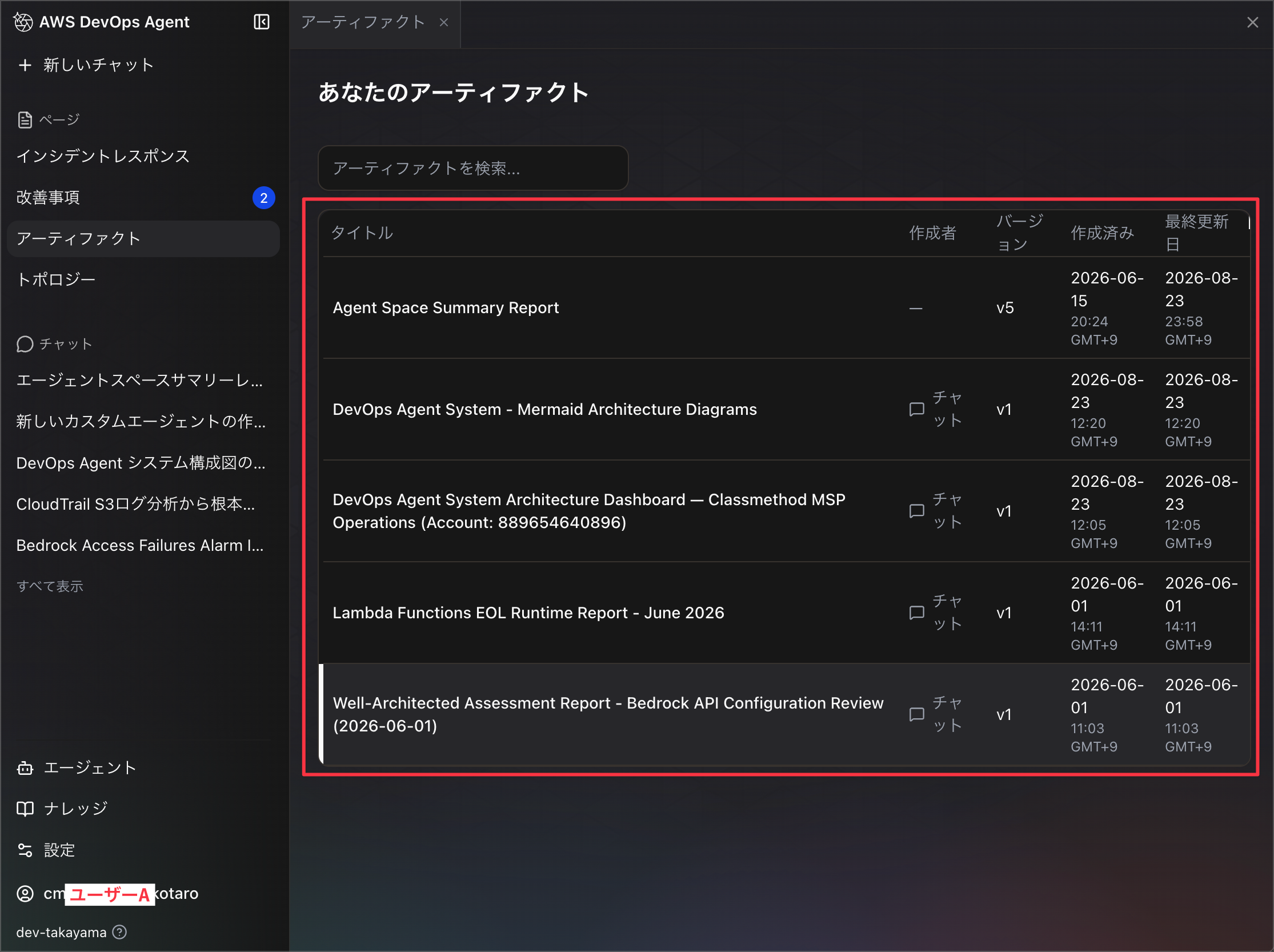The width and height of the screenshot is (1274, 952).
Task: Switch to the アーティファクト tab
Action: [363, 22]
